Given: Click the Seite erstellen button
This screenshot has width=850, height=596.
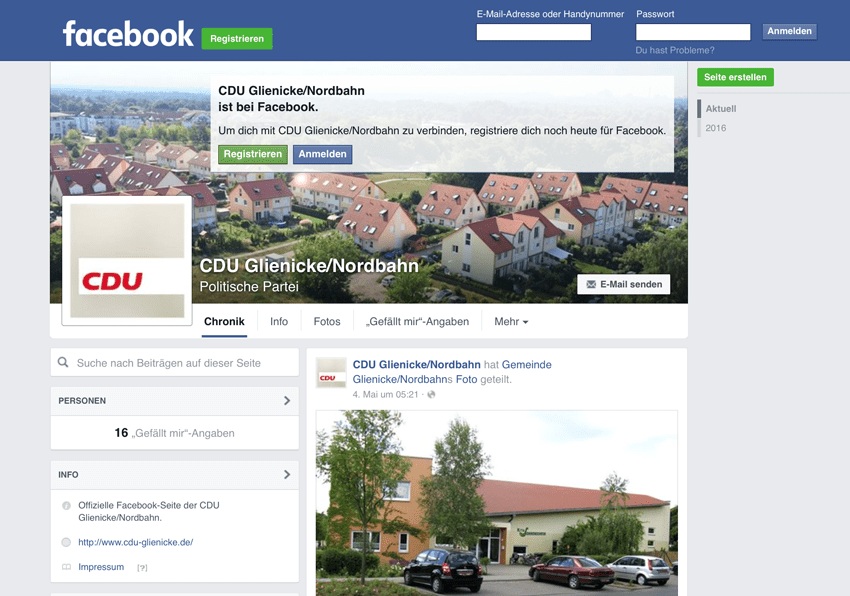Looking at the screenshot, I should click(x=735, y=77).
